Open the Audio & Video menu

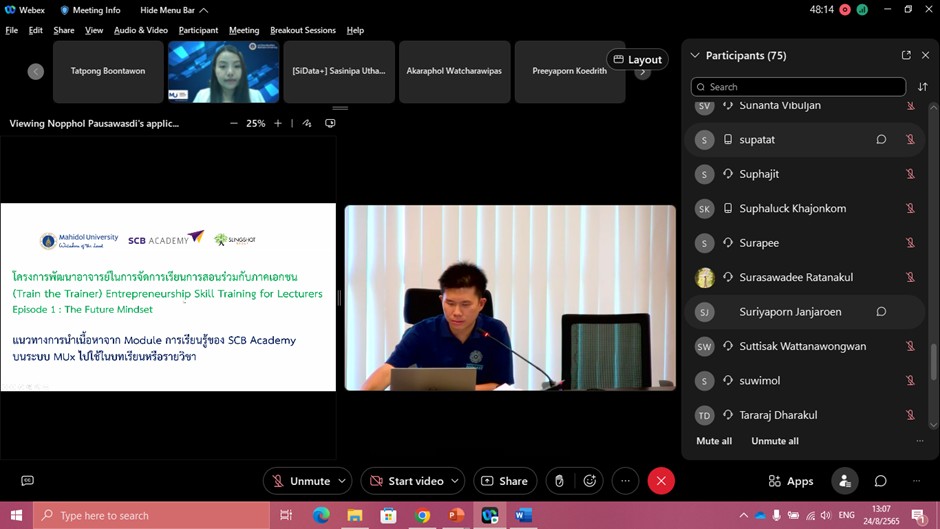[140, 30]
